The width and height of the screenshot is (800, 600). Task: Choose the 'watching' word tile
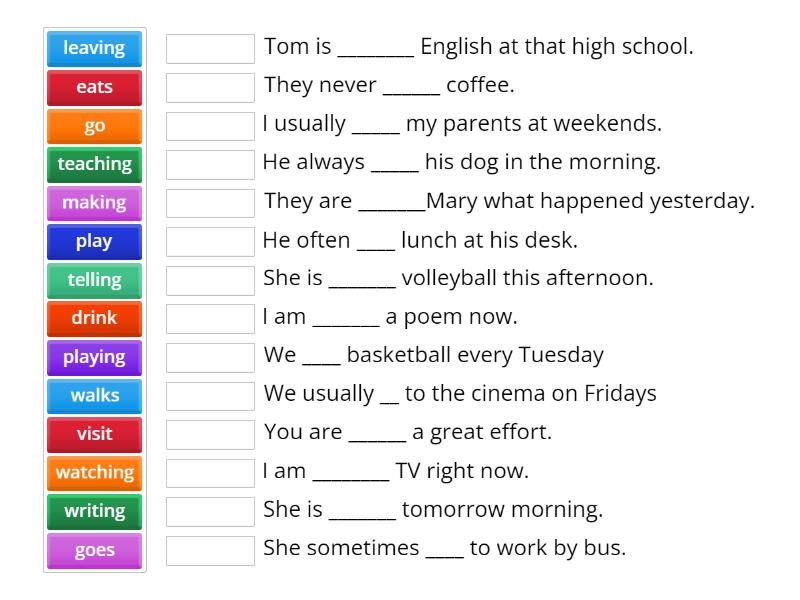pyautogui.click(x=94, y=472)
